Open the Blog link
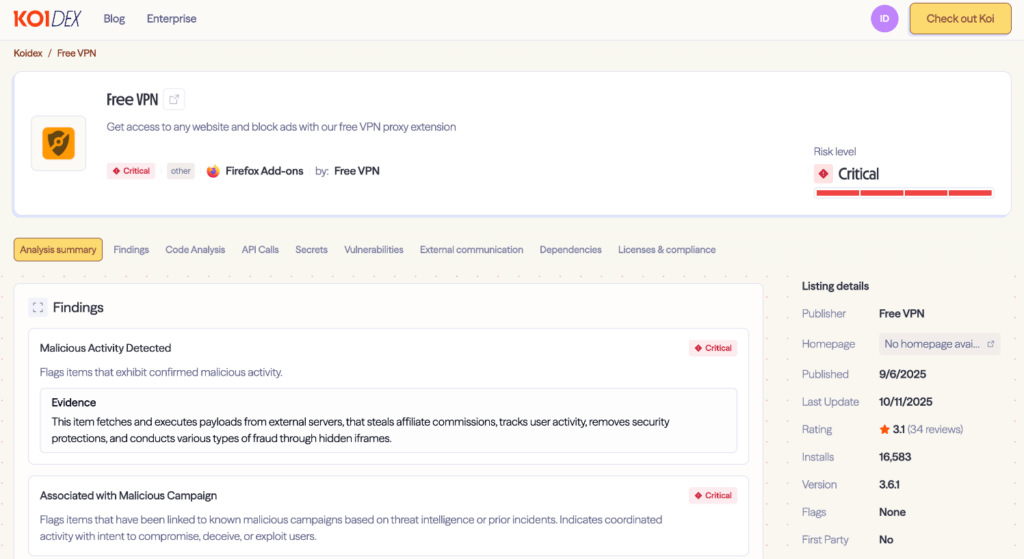The width and height of the screenshot is (1024, 559). 114,19
